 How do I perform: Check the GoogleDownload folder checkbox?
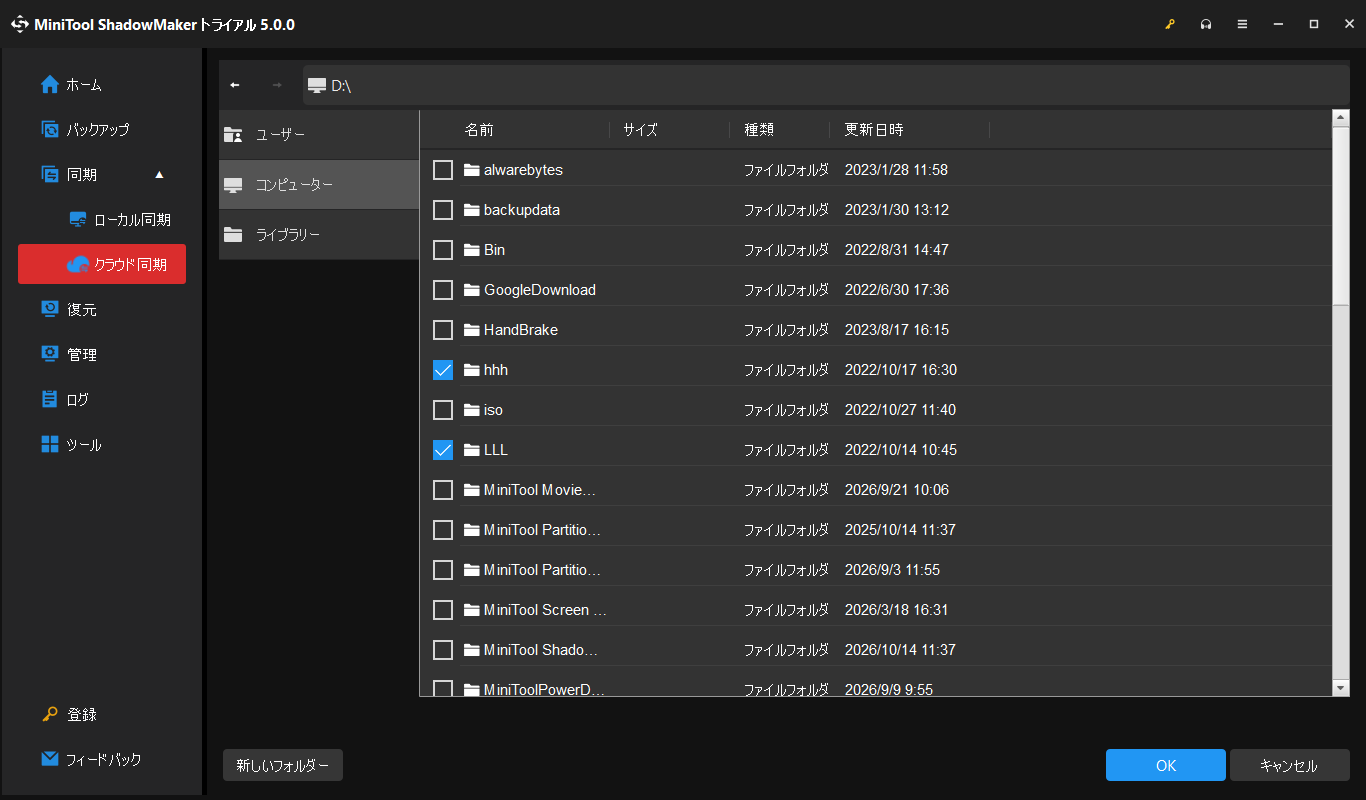(443, 290)
